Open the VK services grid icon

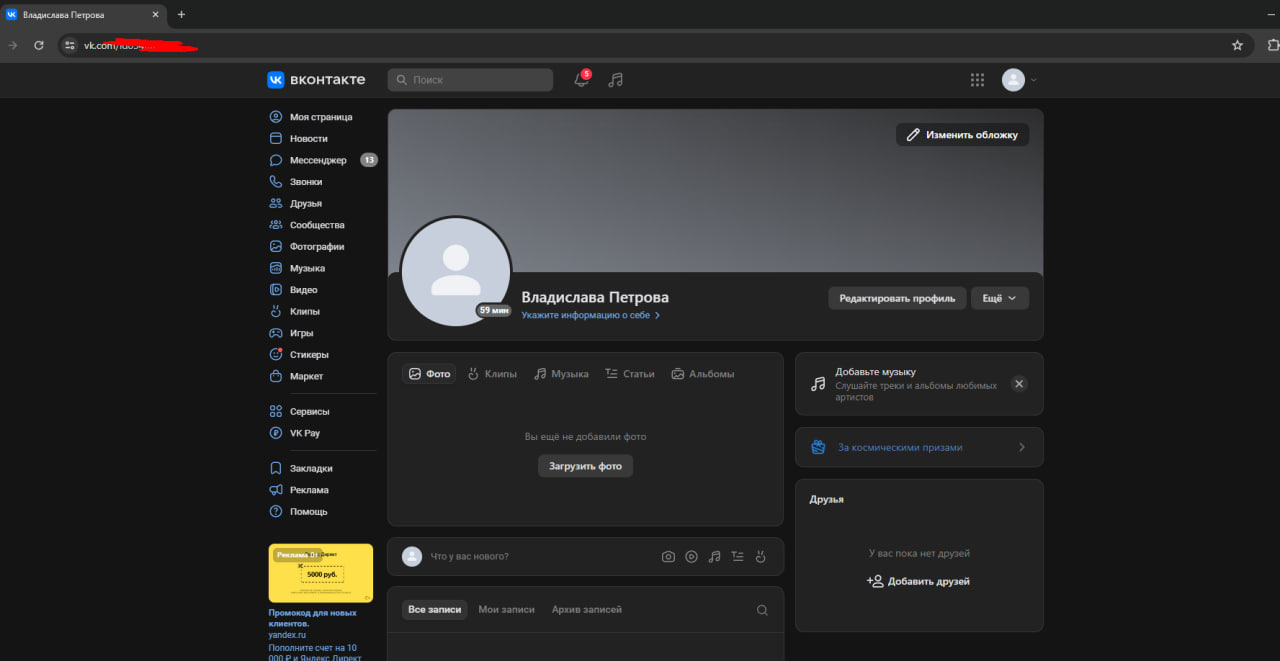coord(977,80)
